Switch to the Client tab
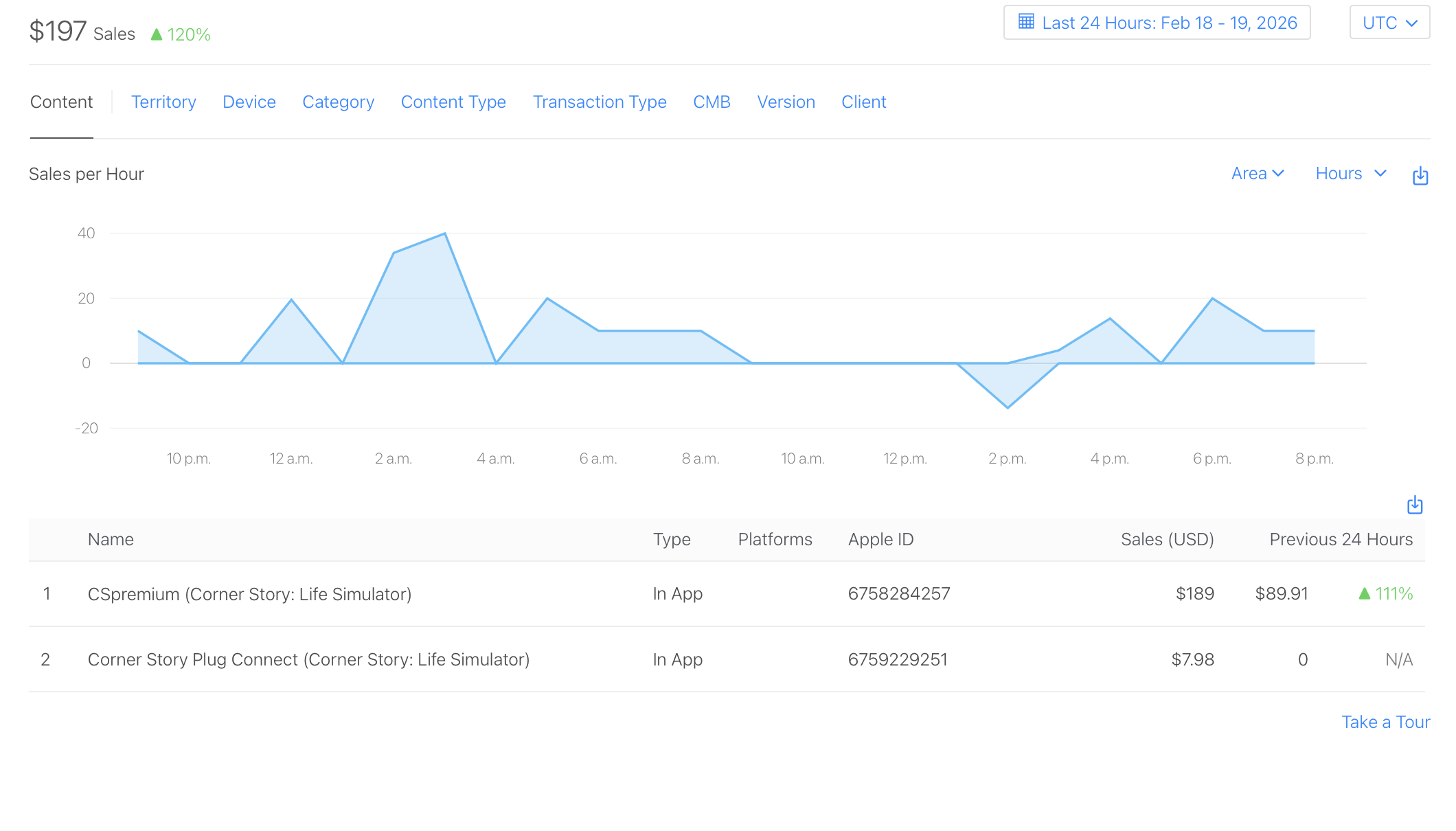 coord(863,102)
